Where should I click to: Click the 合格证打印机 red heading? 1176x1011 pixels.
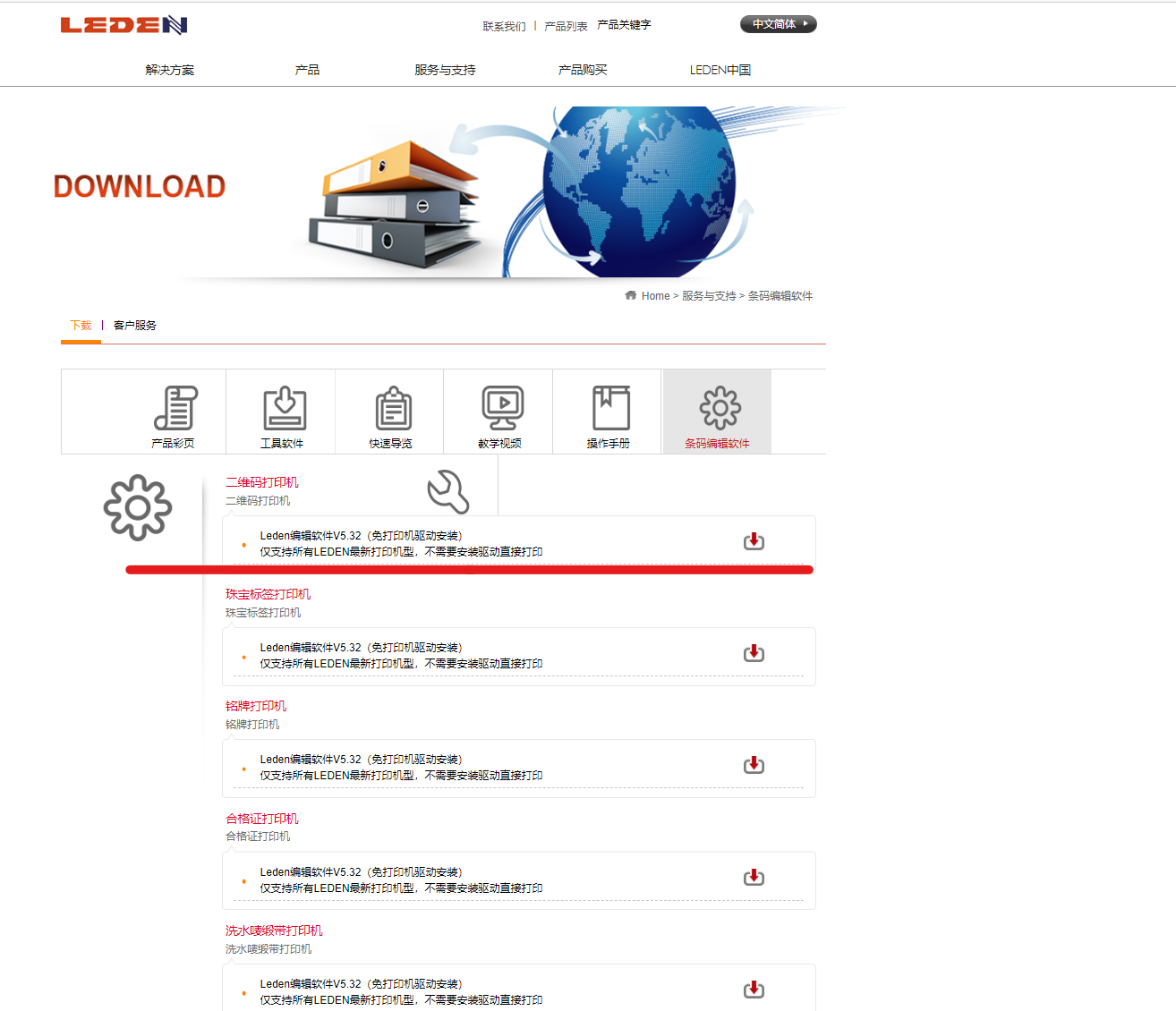[x=262, y=819]
